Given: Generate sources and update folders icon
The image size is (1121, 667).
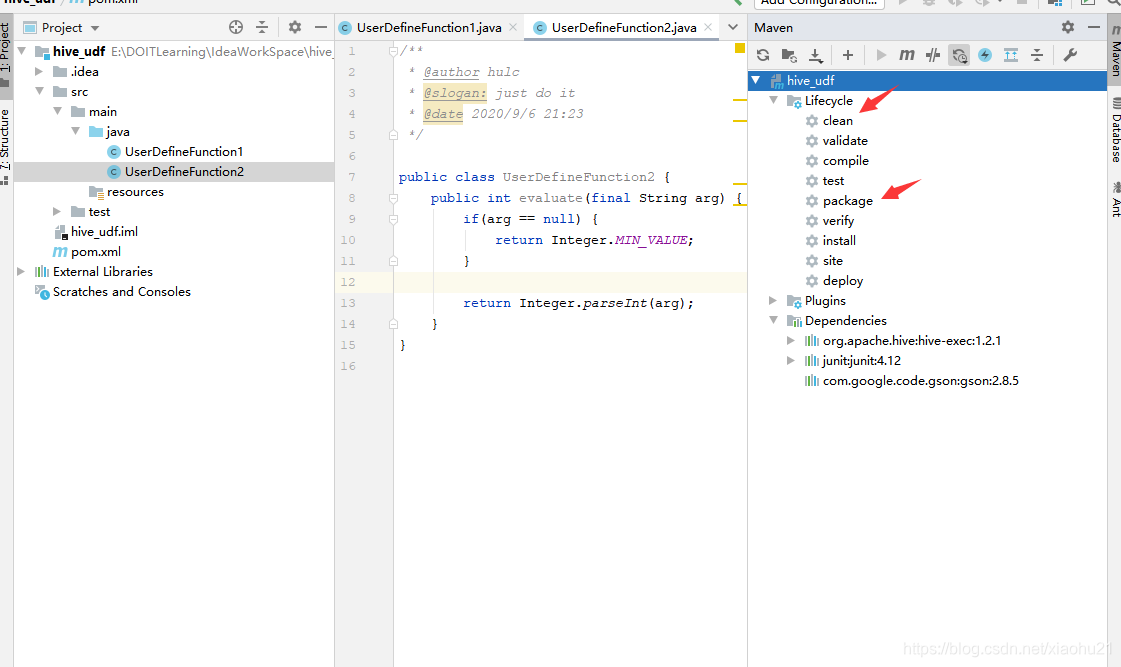Looking at the screenshot, I should [x=789, y=55].
